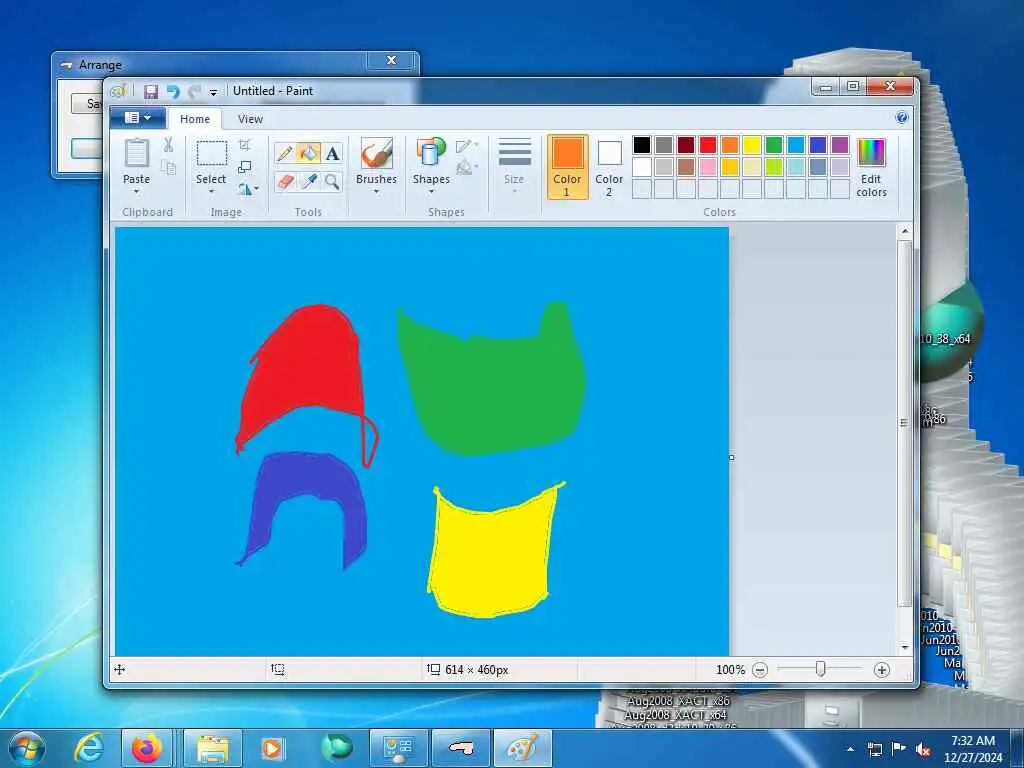Click the Brushes tool icon
The height and width of the screenshot is (768, 1024).
[376, 153]
